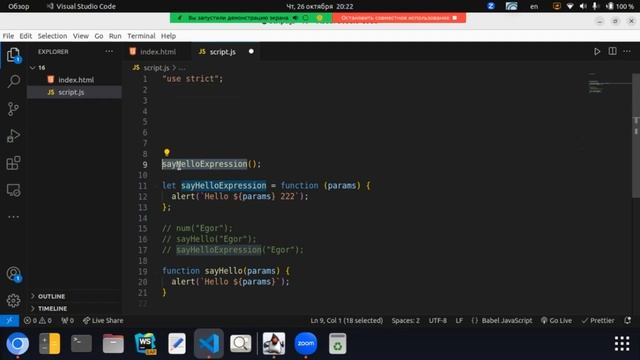640x360 pixels.
Task: Open the Remote Explorer view
Action: 13,190
